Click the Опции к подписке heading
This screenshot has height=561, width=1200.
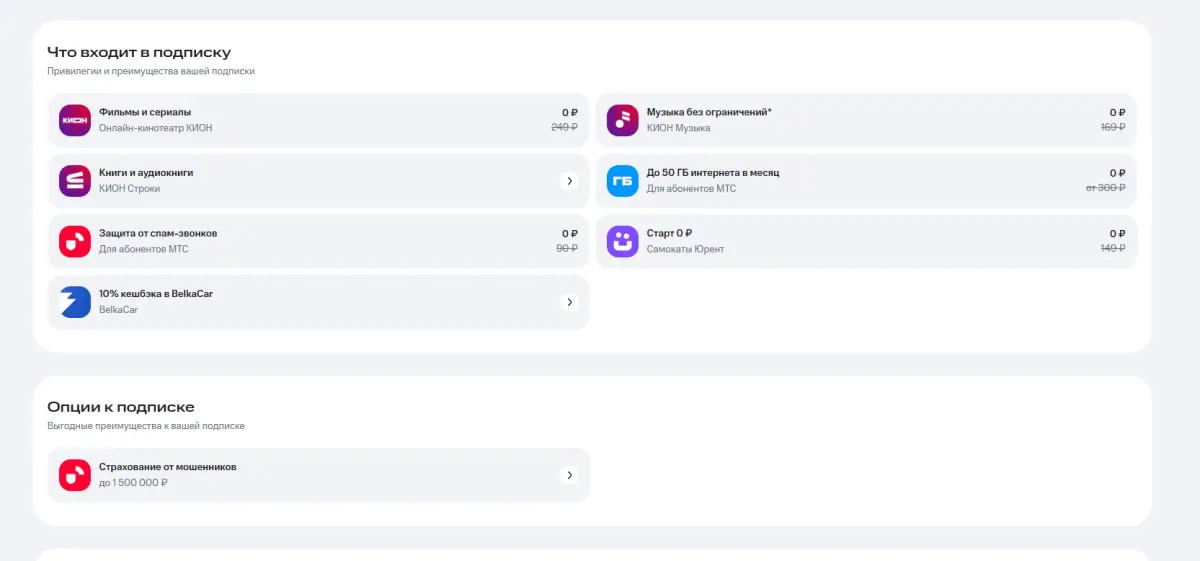pyautogui.click(x=121, y=407)
